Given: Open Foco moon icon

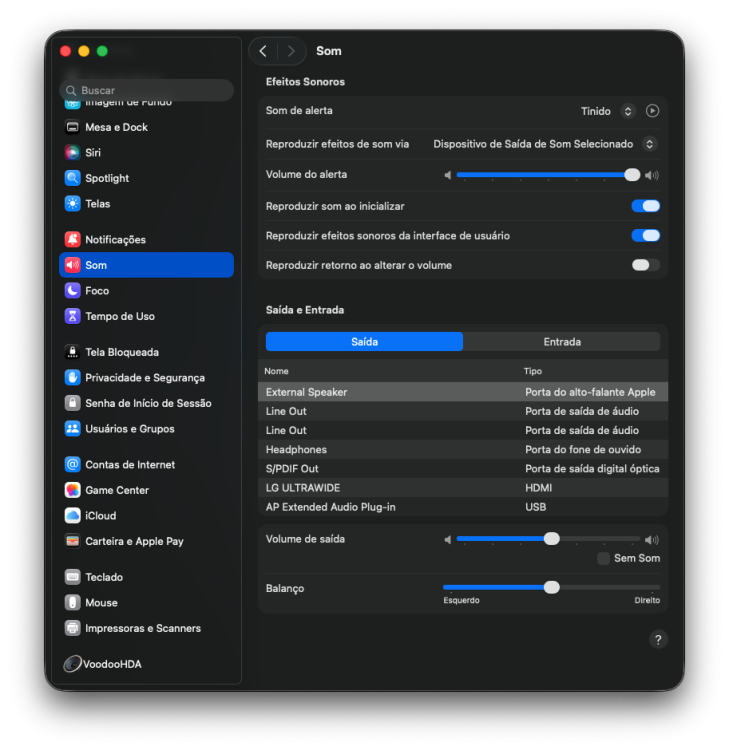Looking at the screenshot, I should [x=72, y=290].
